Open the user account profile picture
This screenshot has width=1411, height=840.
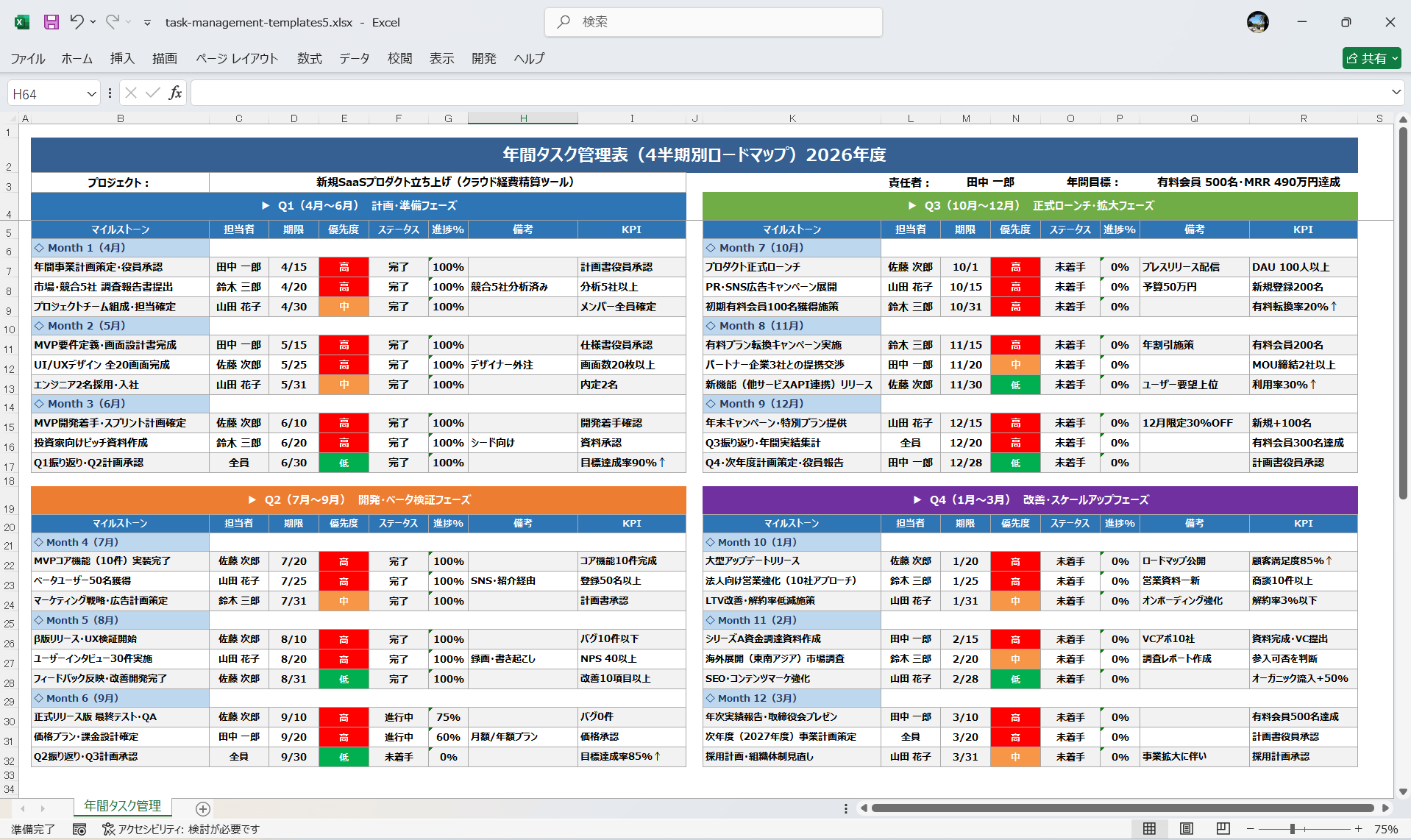(x=1257, y=22)
